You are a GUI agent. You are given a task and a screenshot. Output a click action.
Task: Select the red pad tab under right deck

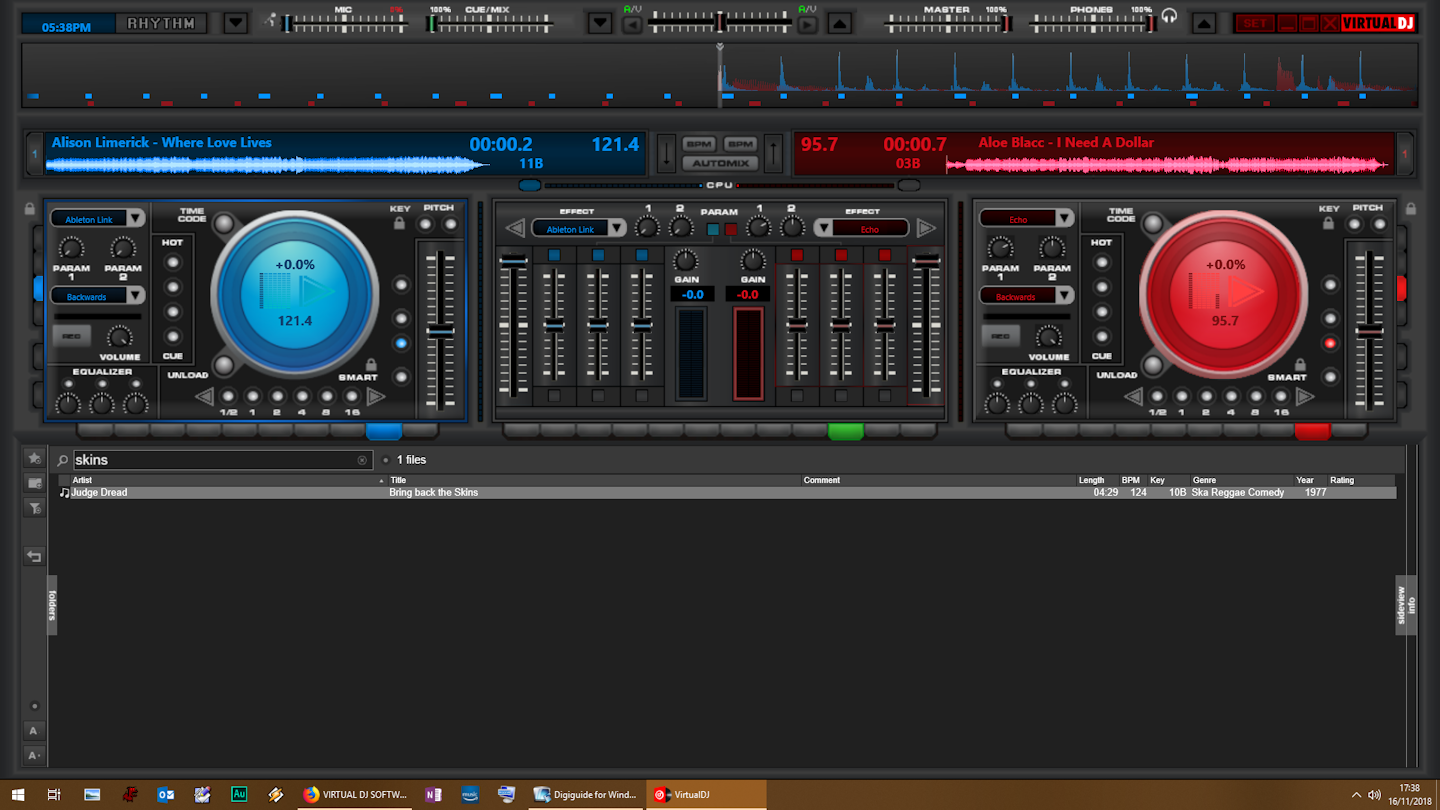[1312, 432]
